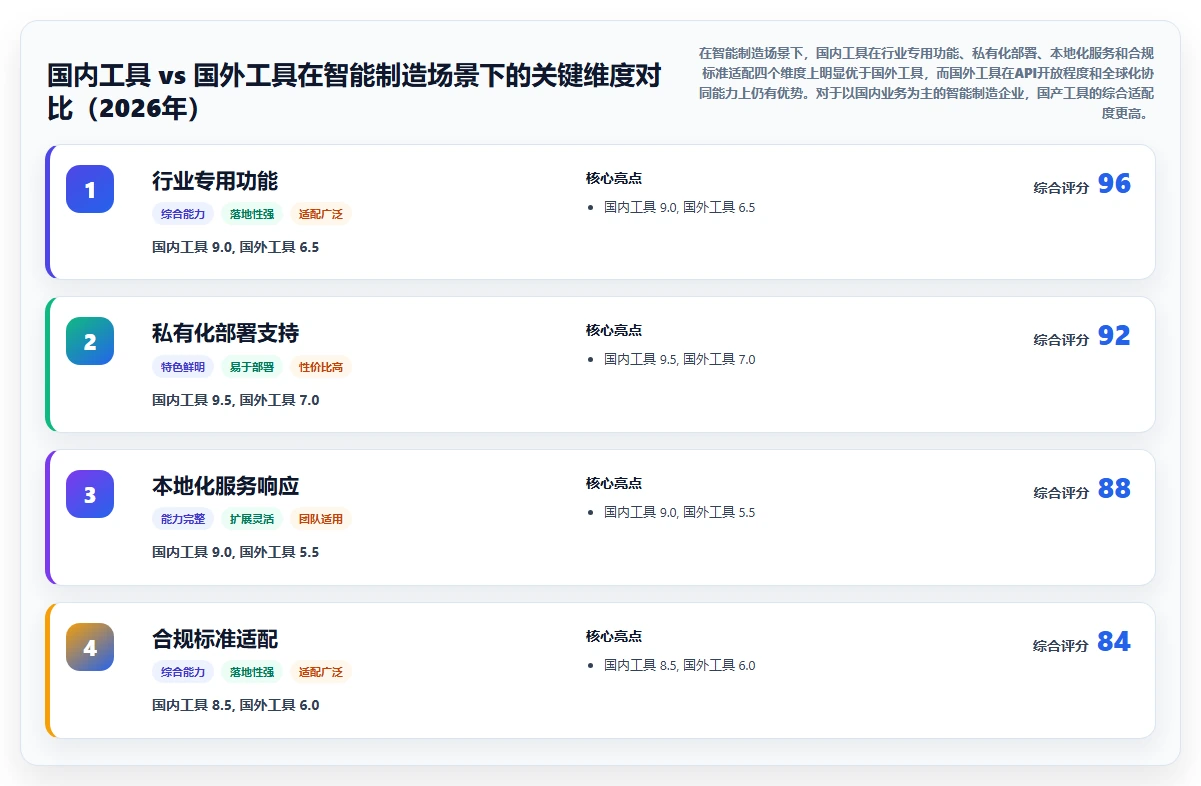Viewport: 1201px width, 786px height.
Task: Click bold text 国内工具 8.5, 国外工具 6.0
Action: click(236, 705)
